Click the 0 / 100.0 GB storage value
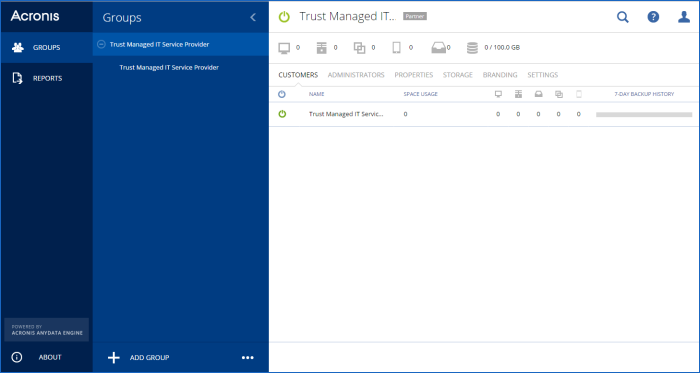This screenshot has height=373, width=700. click(x=502, y=48)
